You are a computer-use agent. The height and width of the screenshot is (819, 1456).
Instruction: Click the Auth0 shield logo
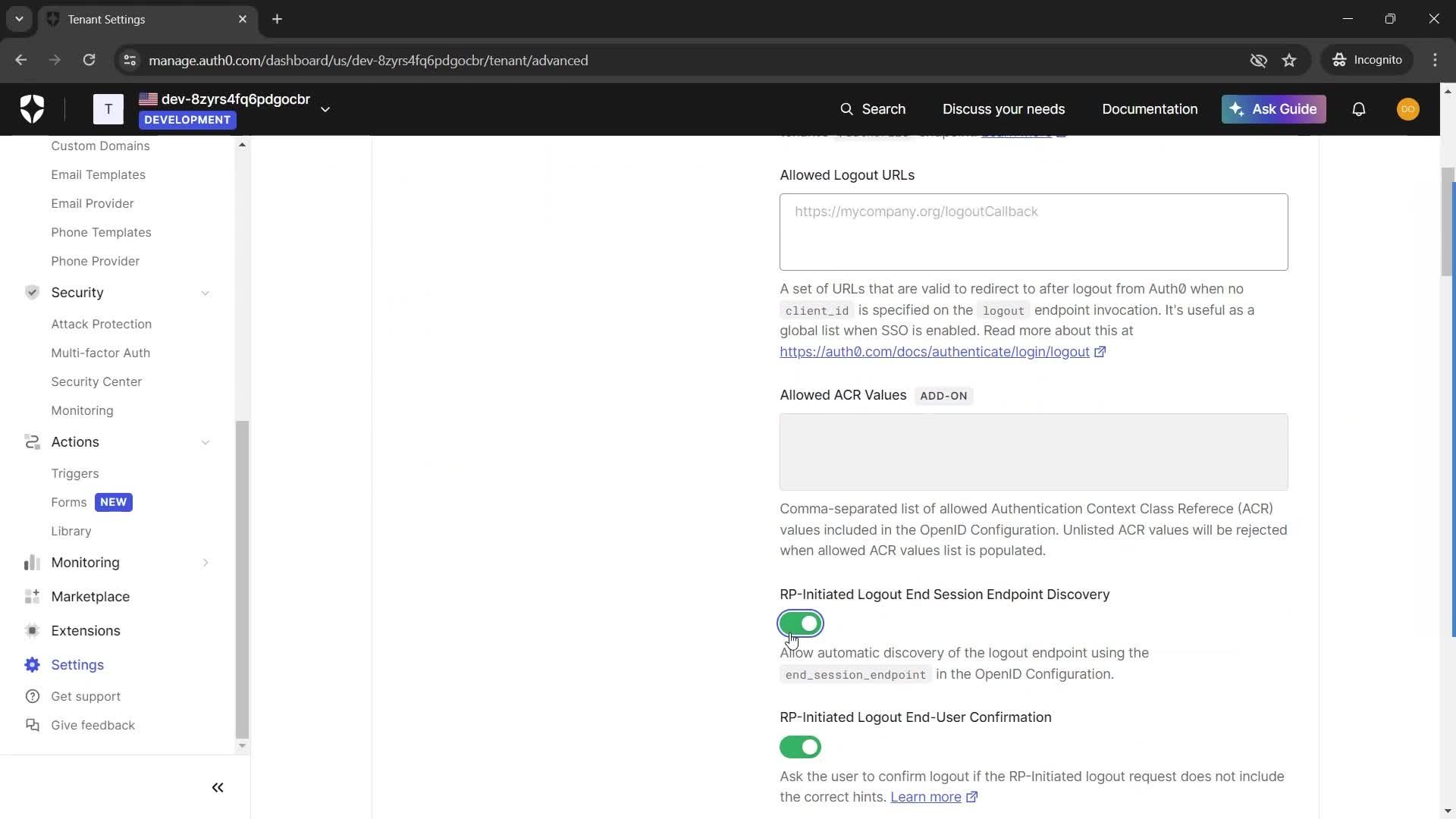[32, 109]
